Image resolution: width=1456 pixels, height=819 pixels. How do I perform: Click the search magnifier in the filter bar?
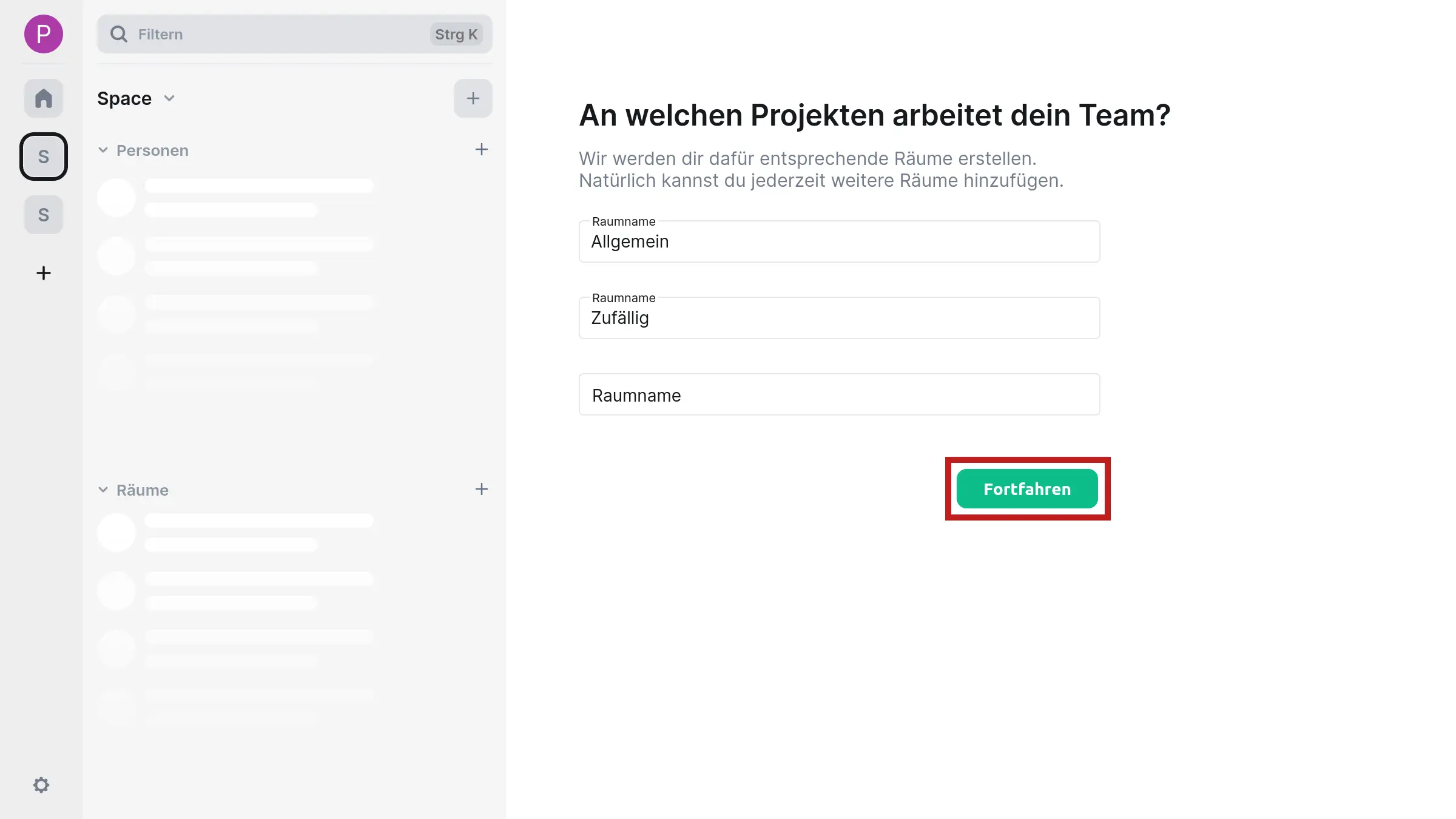pyautogui.click(x=119, y=34)
